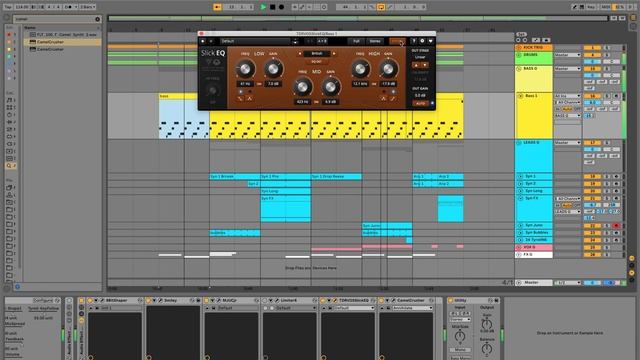640x360 pixels.
Task: Arm the Arrangement Record button
Action: point(281,7)
